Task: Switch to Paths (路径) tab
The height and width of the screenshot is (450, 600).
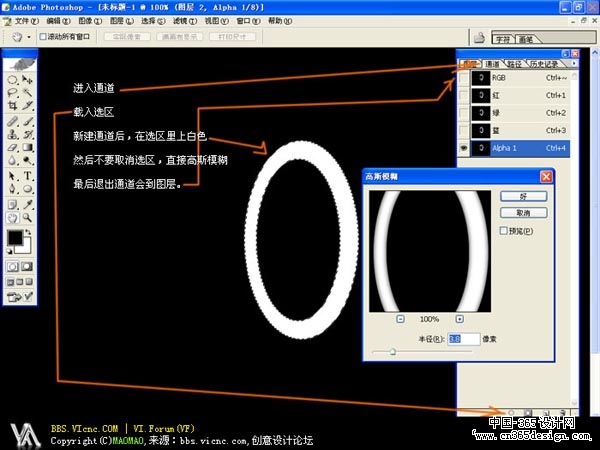Action: [515, 64]
